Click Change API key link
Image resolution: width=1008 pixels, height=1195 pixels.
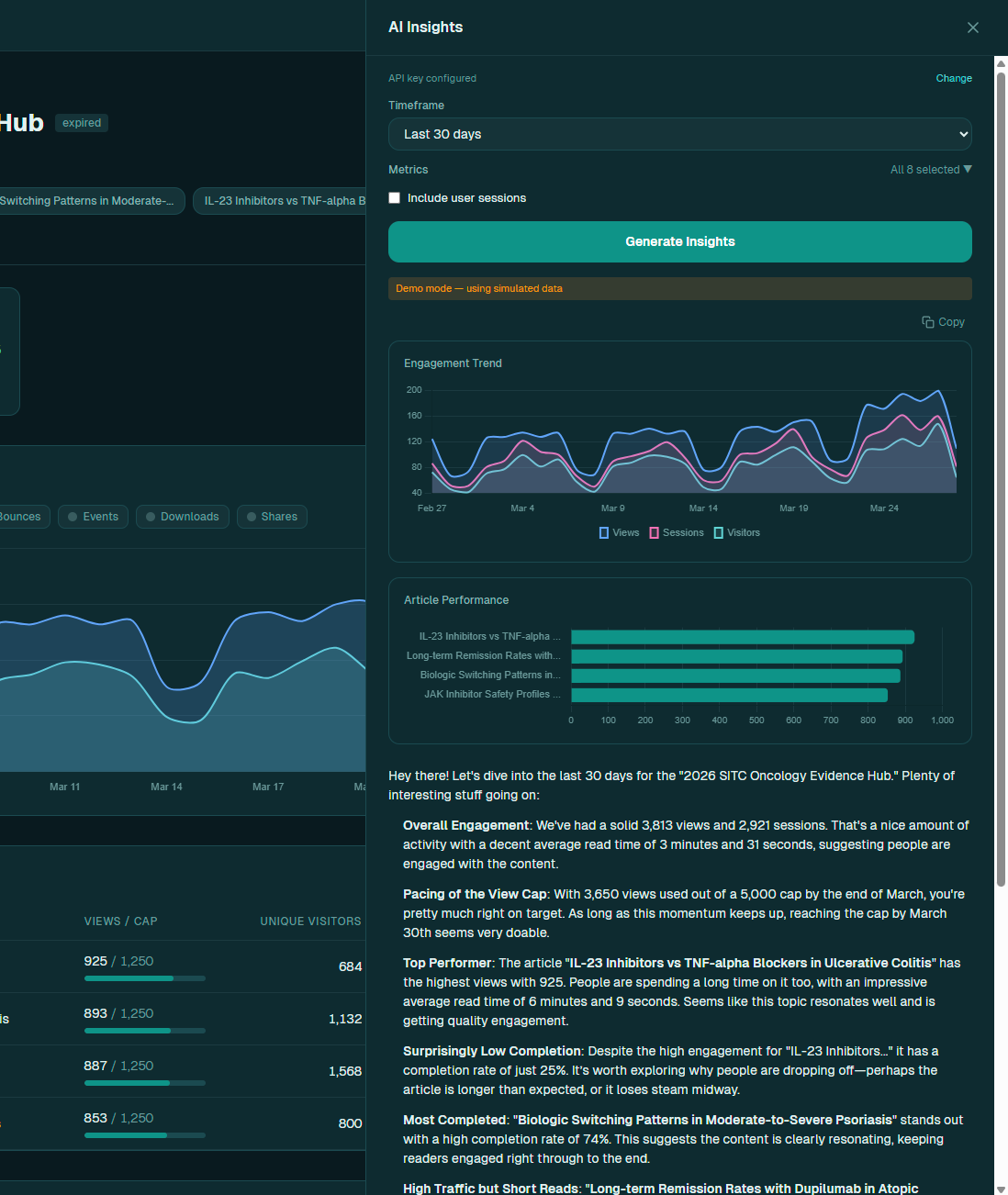click(x=954, y=78)
